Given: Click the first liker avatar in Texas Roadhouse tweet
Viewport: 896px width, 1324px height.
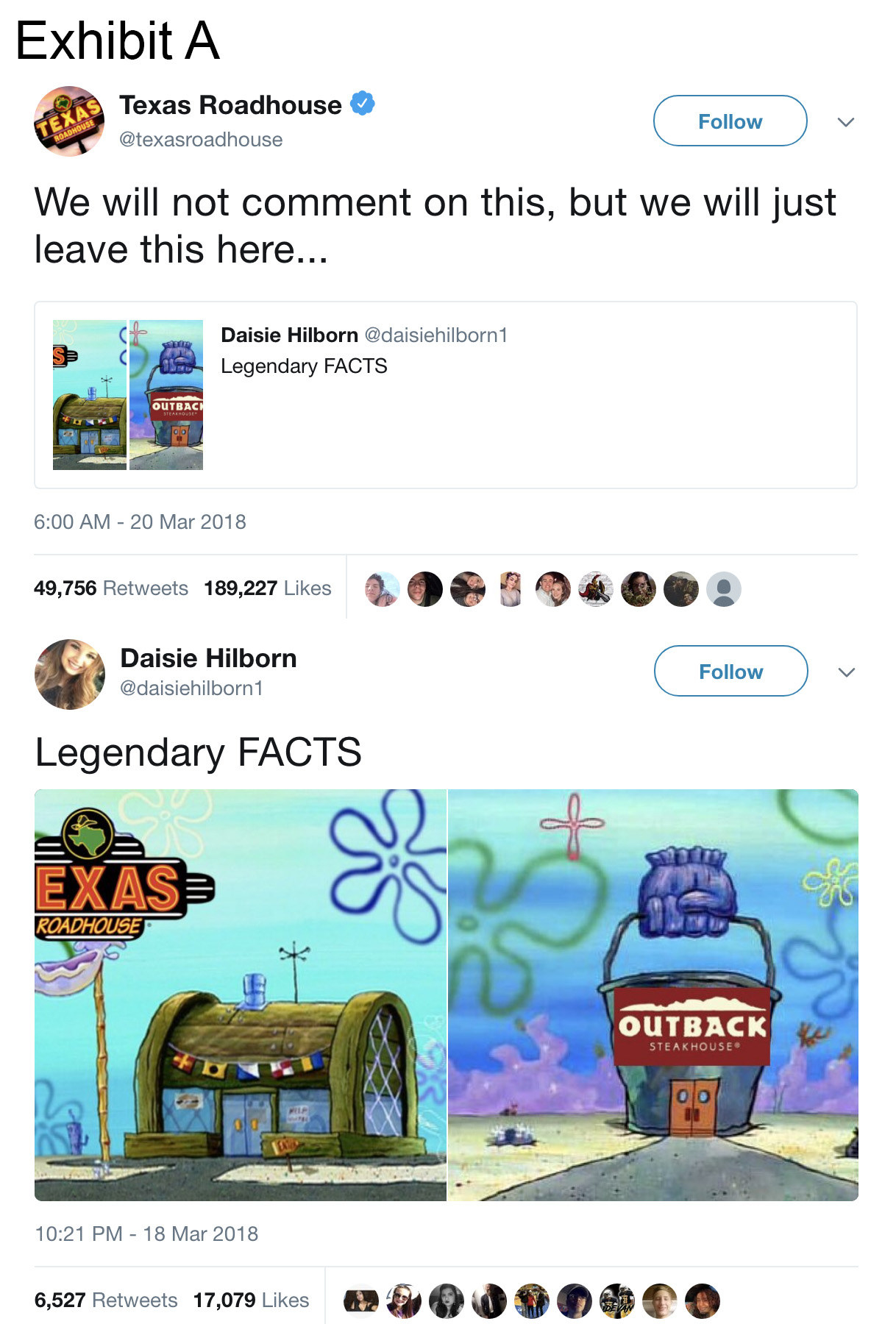Looking at the screenshot, I should [x=382, y=589].
